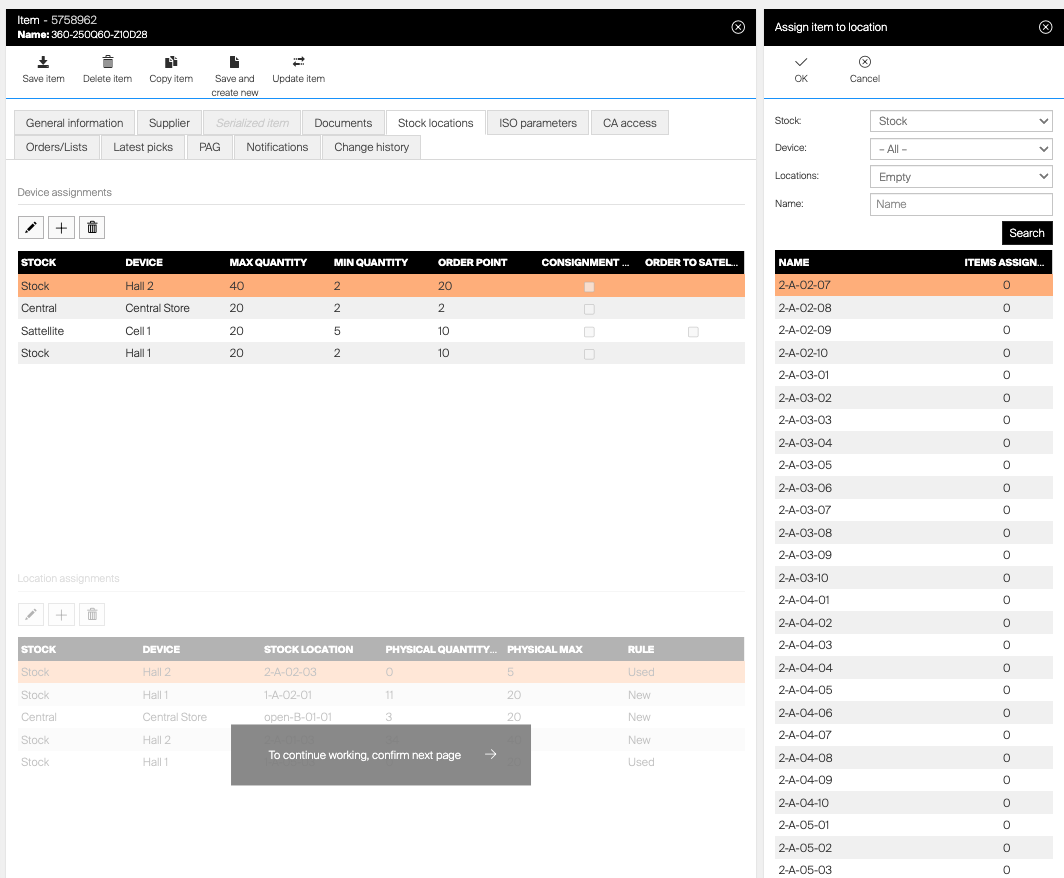Click the OK checkmark in Assign item panel
The width and height of the screenshot is (1064, 878).
click(801, 62)
